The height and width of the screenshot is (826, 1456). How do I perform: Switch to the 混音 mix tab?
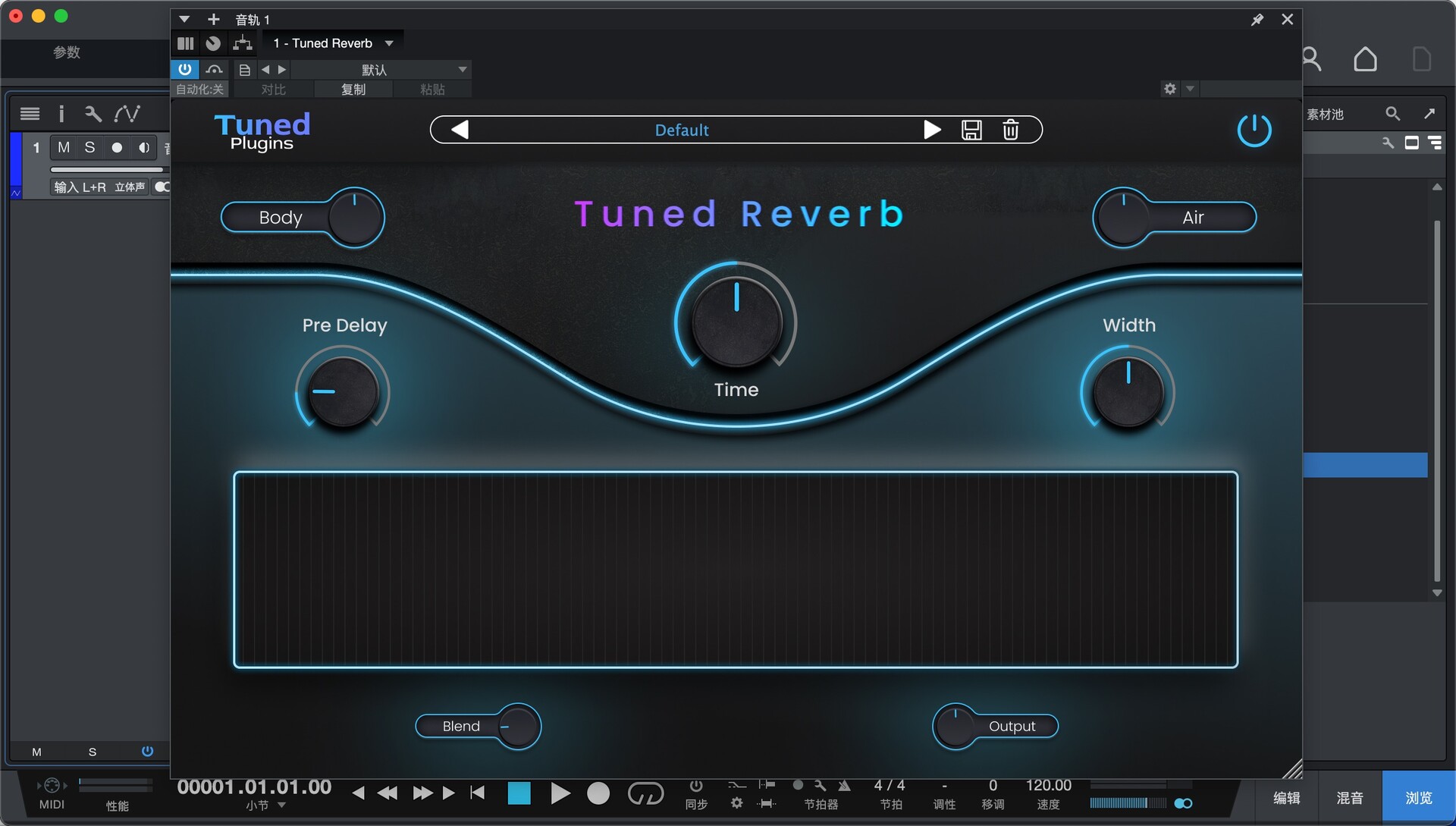coord(1350,798)
